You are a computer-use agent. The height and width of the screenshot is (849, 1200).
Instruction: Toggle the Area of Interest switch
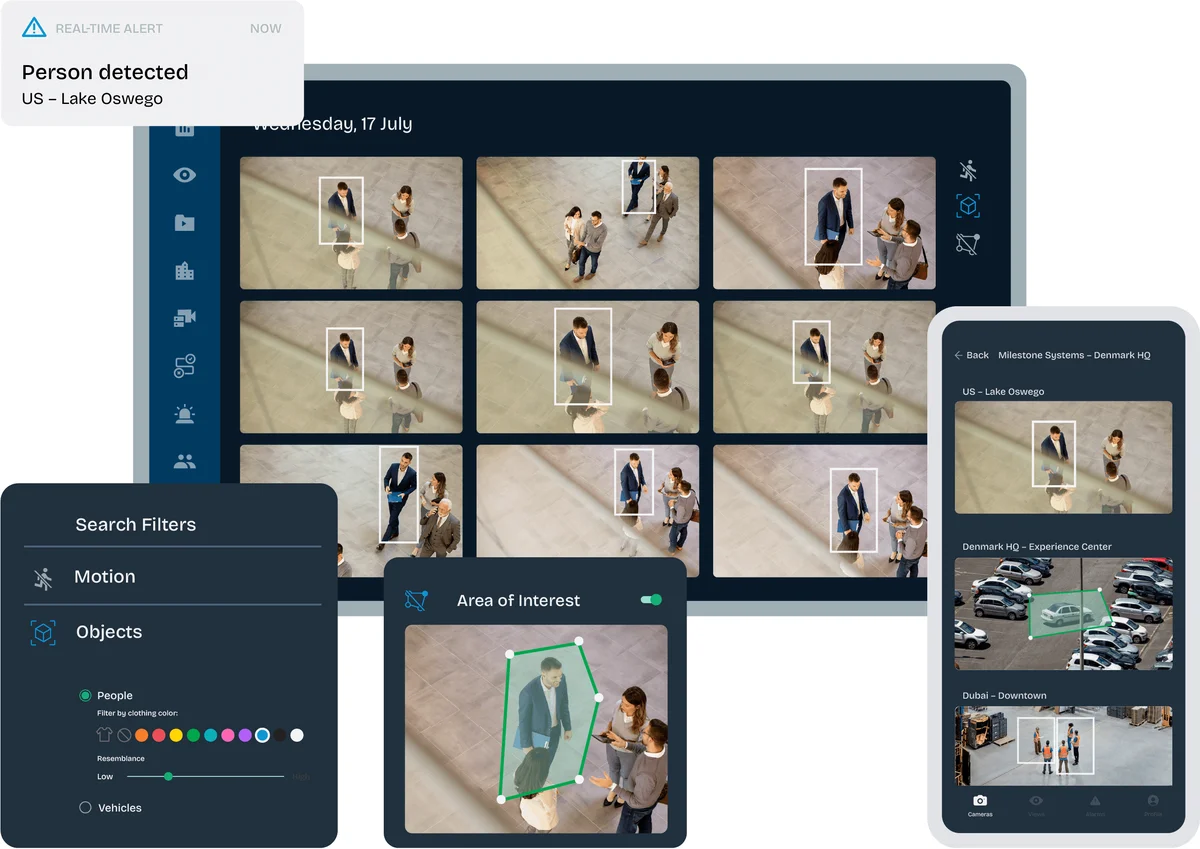point(651,600)
